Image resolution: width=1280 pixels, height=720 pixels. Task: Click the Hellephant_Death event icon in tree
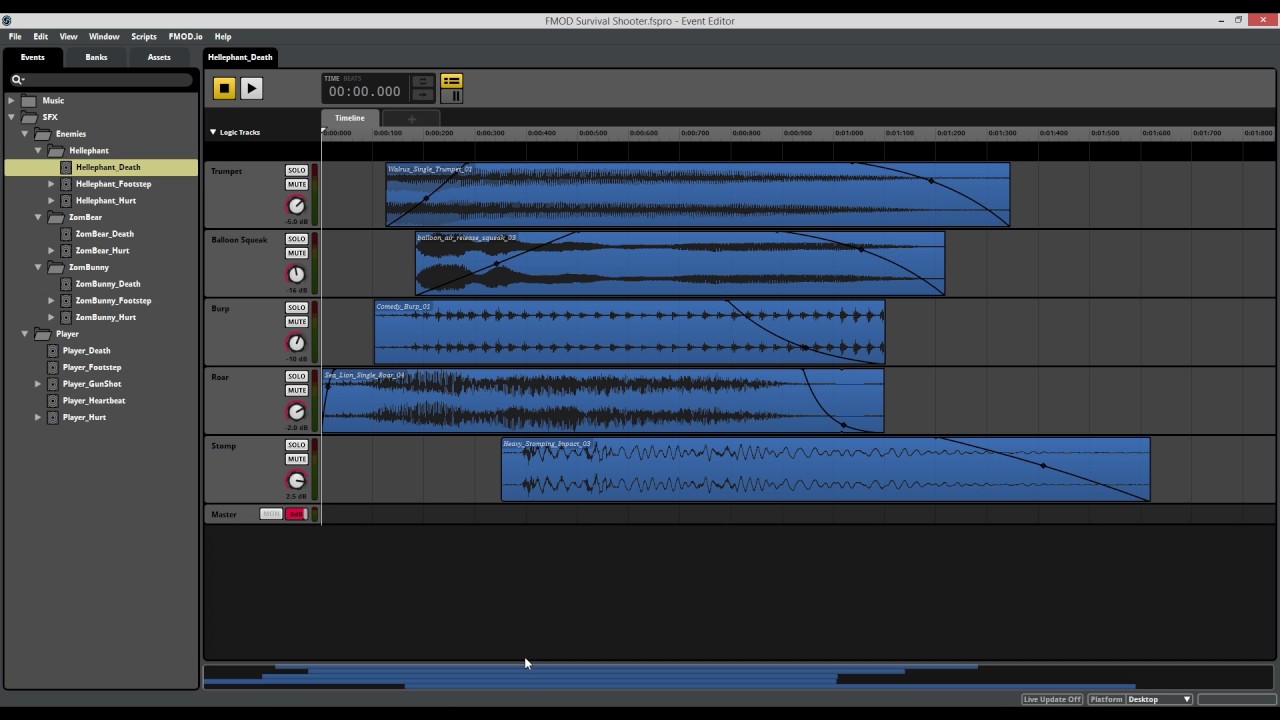click(x=66, y=167)
